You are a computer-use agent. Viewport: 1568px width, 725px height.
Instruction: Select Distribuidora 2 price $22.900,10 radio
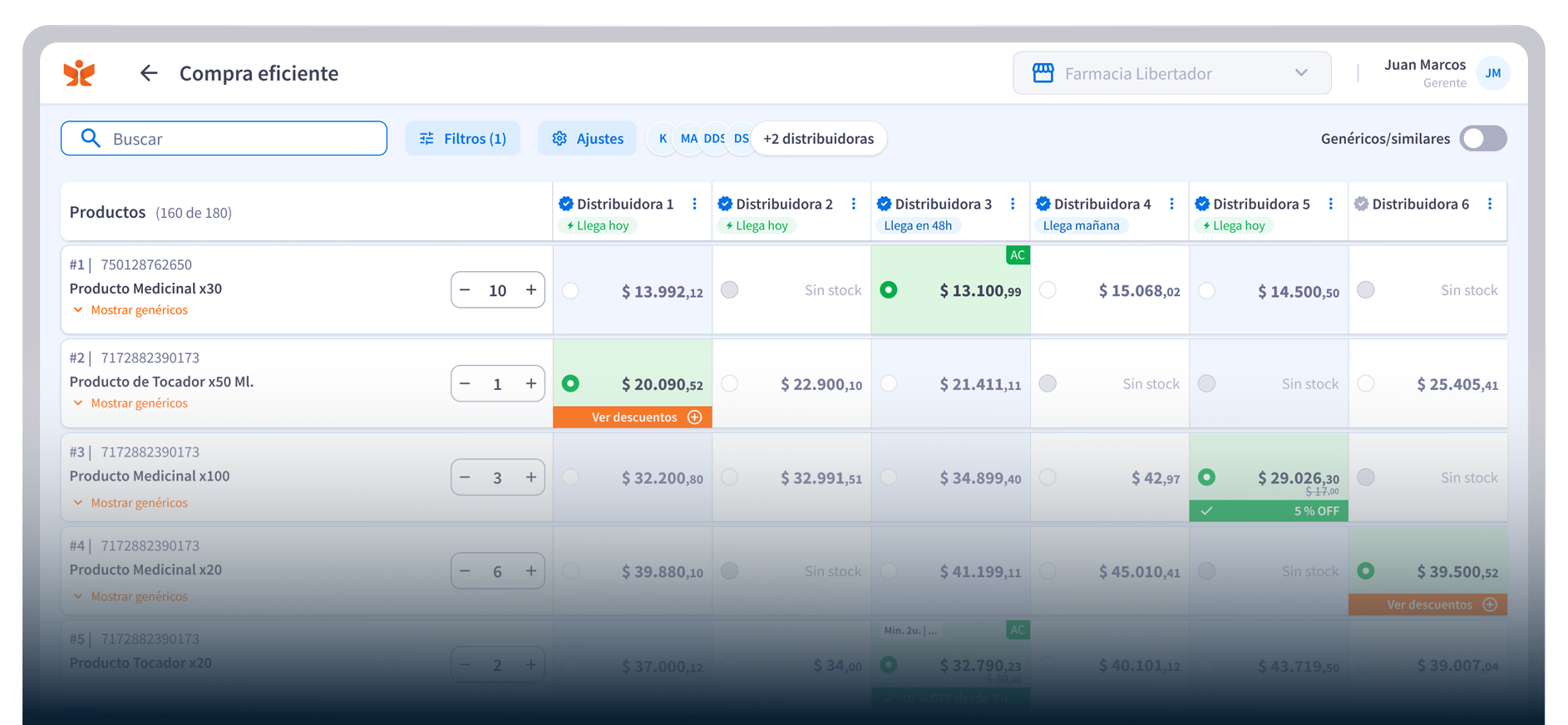(729, 384)
